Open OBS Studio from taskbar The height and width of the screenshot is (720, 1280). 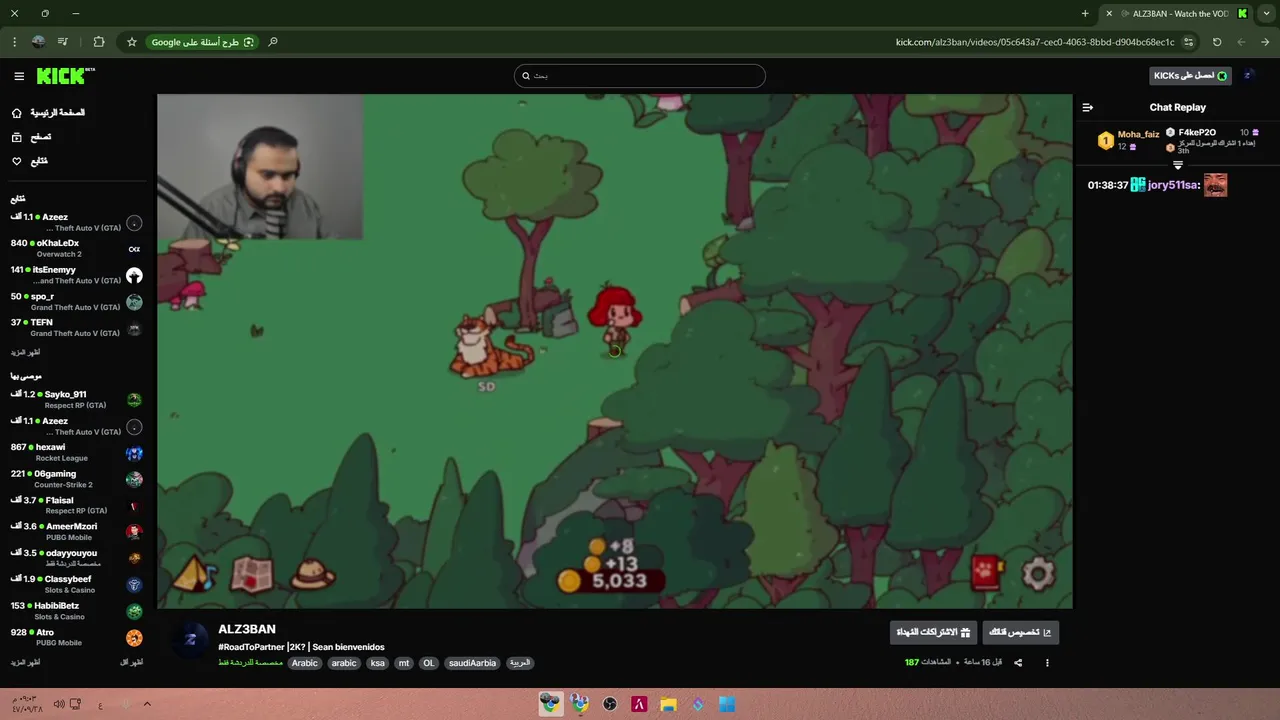[x=610, y=704]
